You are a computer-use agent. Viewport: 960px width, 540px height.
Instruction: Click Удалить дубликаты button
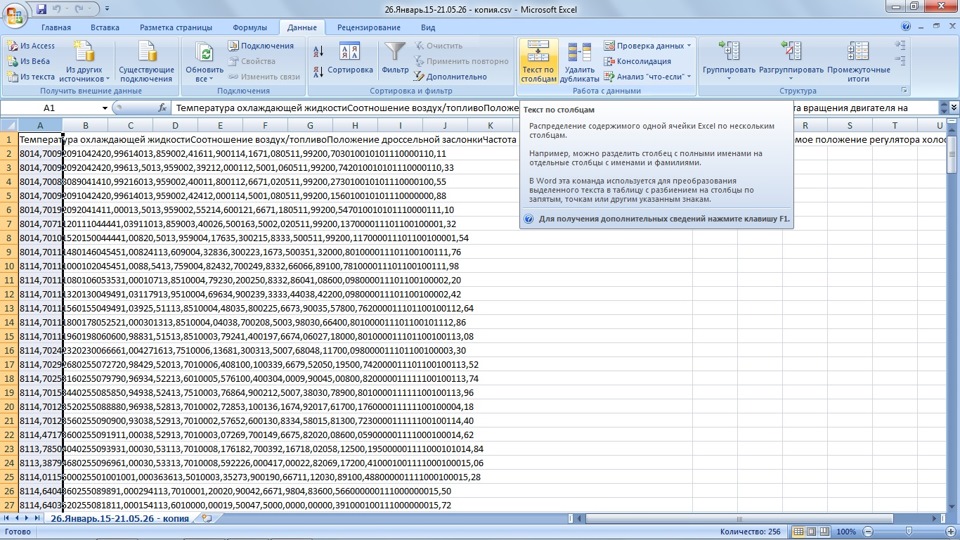[x=579, y=61]
